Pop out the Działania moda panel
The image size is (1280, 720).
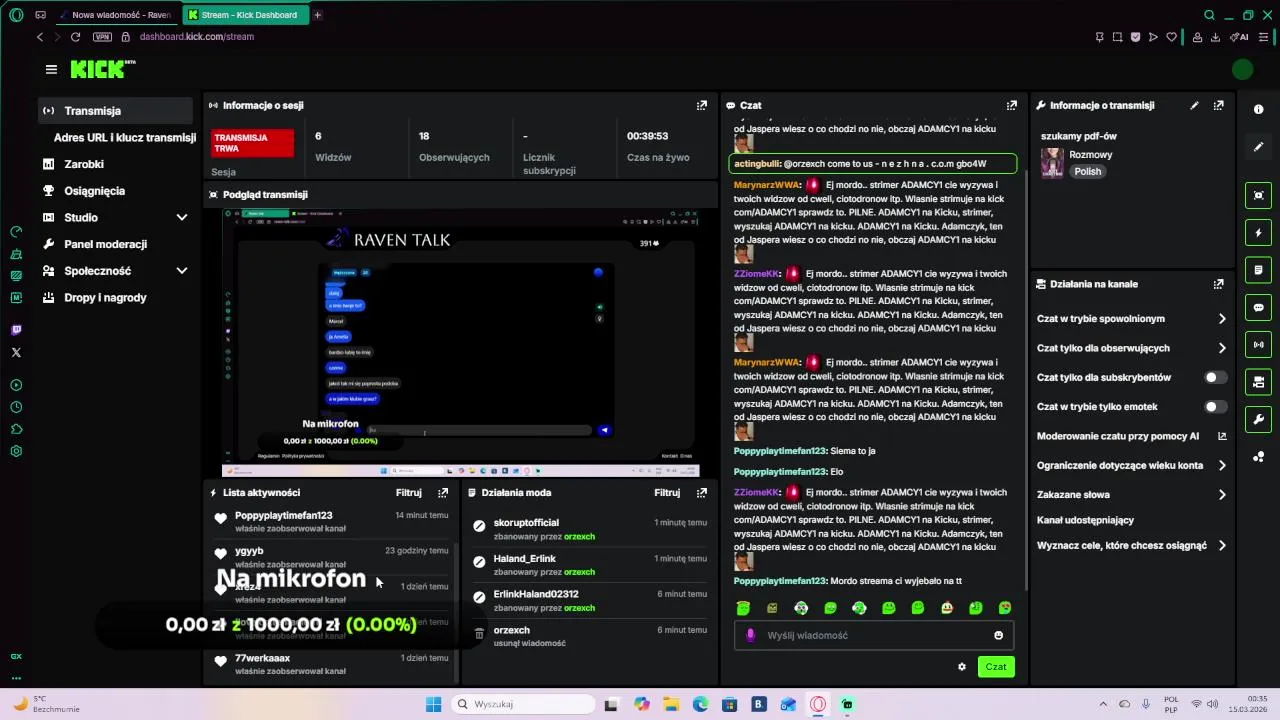pos(702,492)
